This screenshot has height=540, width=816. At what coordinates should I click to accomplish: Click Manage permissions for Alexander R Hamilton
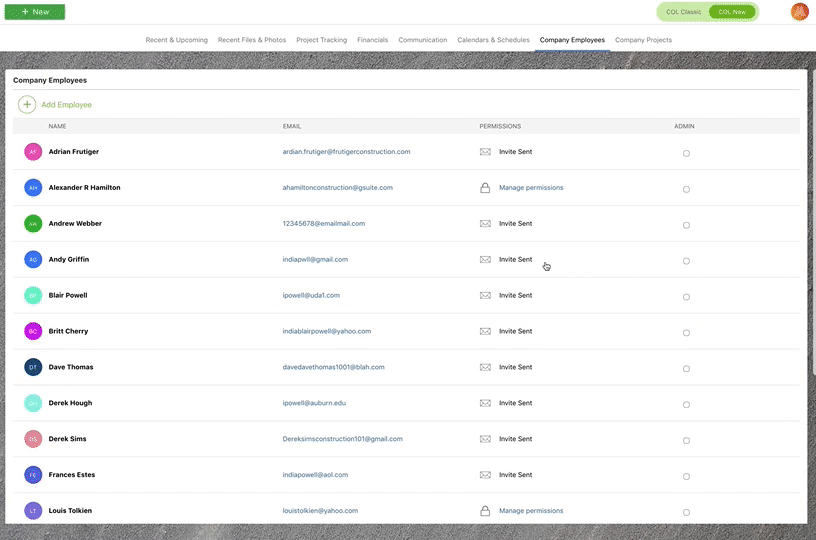coord(531,188)
